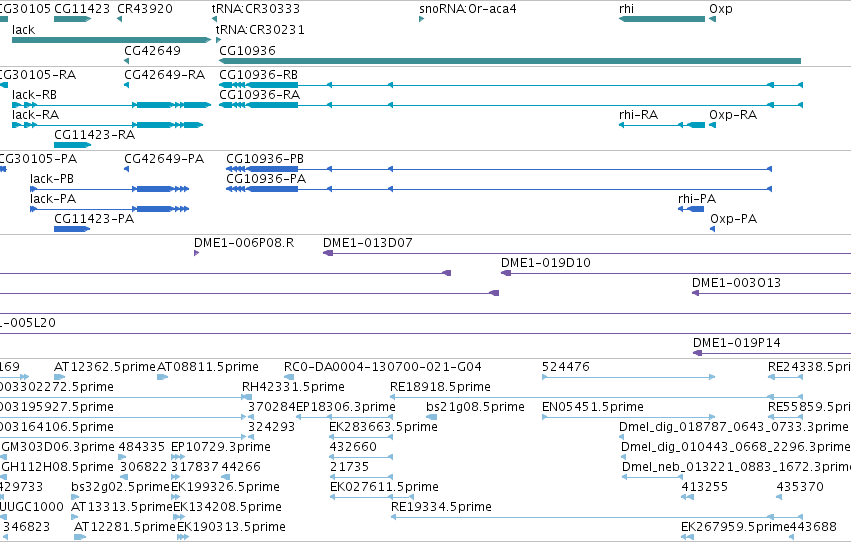Click the Dmel_dig_018787_0643_0733.3prime label
The height and width of the screenshot is (542, 851).
tap(733, 427)
